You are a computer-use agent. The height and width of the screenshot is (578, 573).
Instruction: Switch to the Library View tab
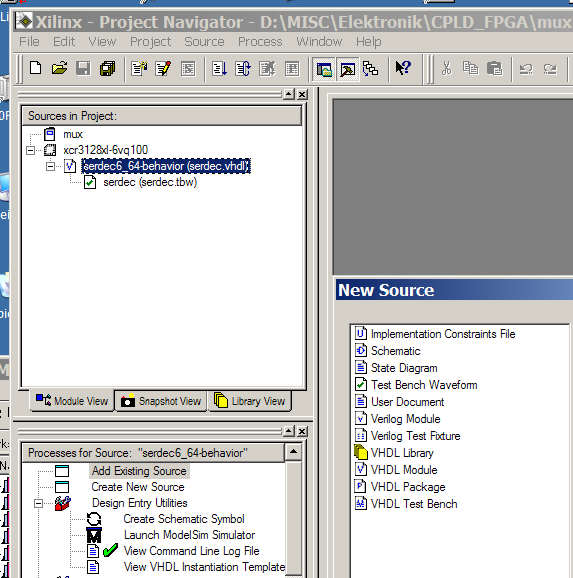coord(250,401)
